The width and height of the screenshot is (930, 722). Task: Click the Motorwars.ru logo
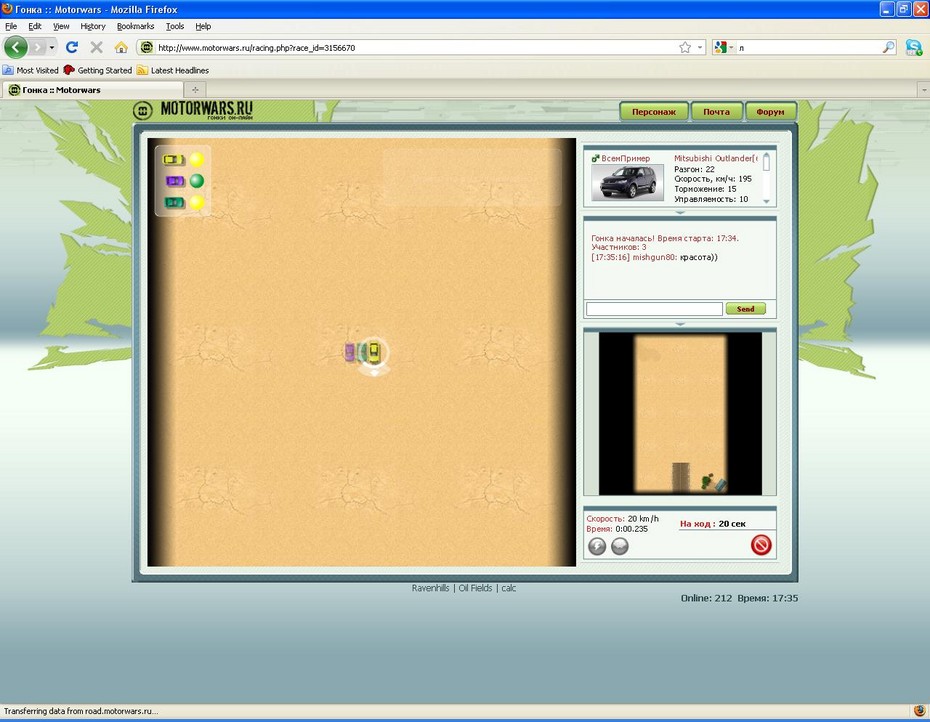(x=195, y=110)
